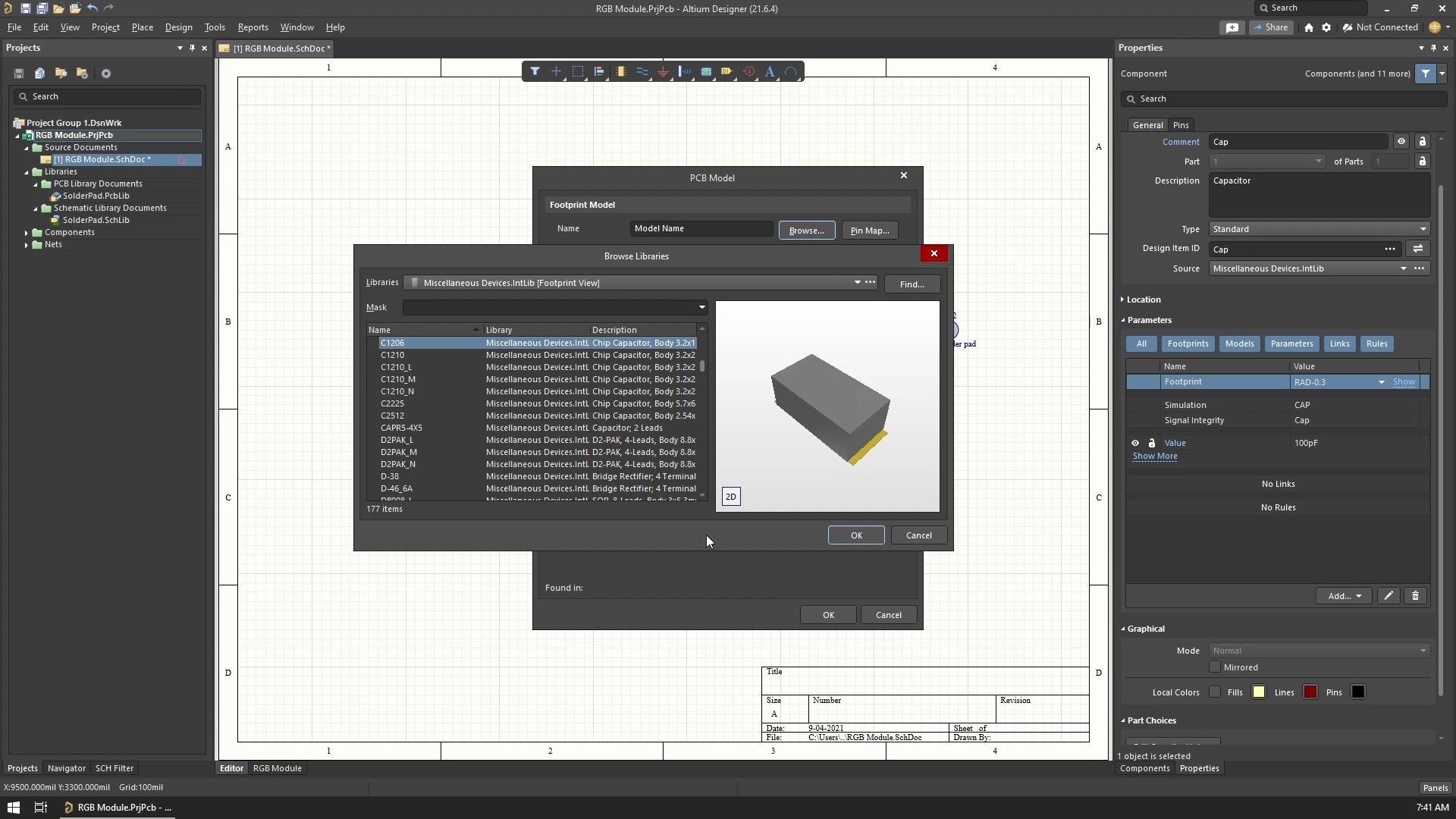Click the Pins color swatch
Screen dimensions: 1456x819
(x=1358, y=692)
